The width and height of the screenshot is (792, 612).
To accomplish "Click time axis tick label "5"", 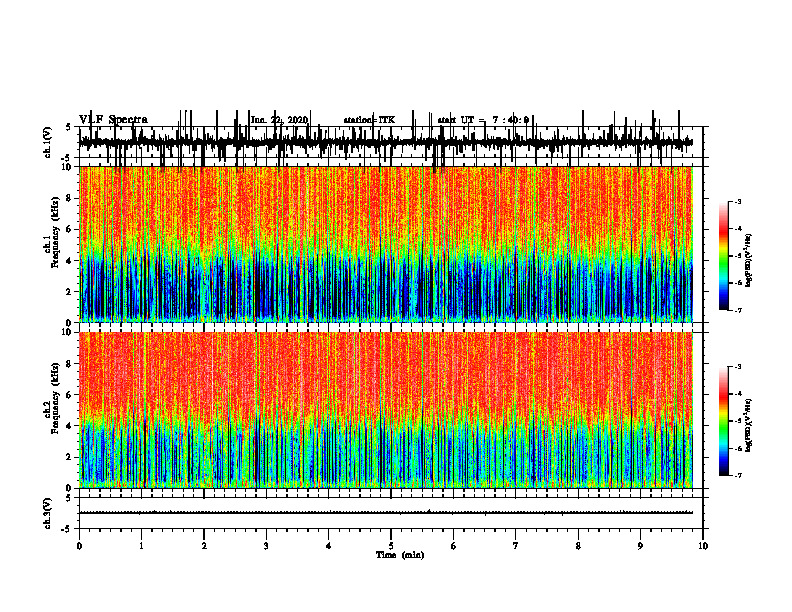I will (x=391, y=546).
